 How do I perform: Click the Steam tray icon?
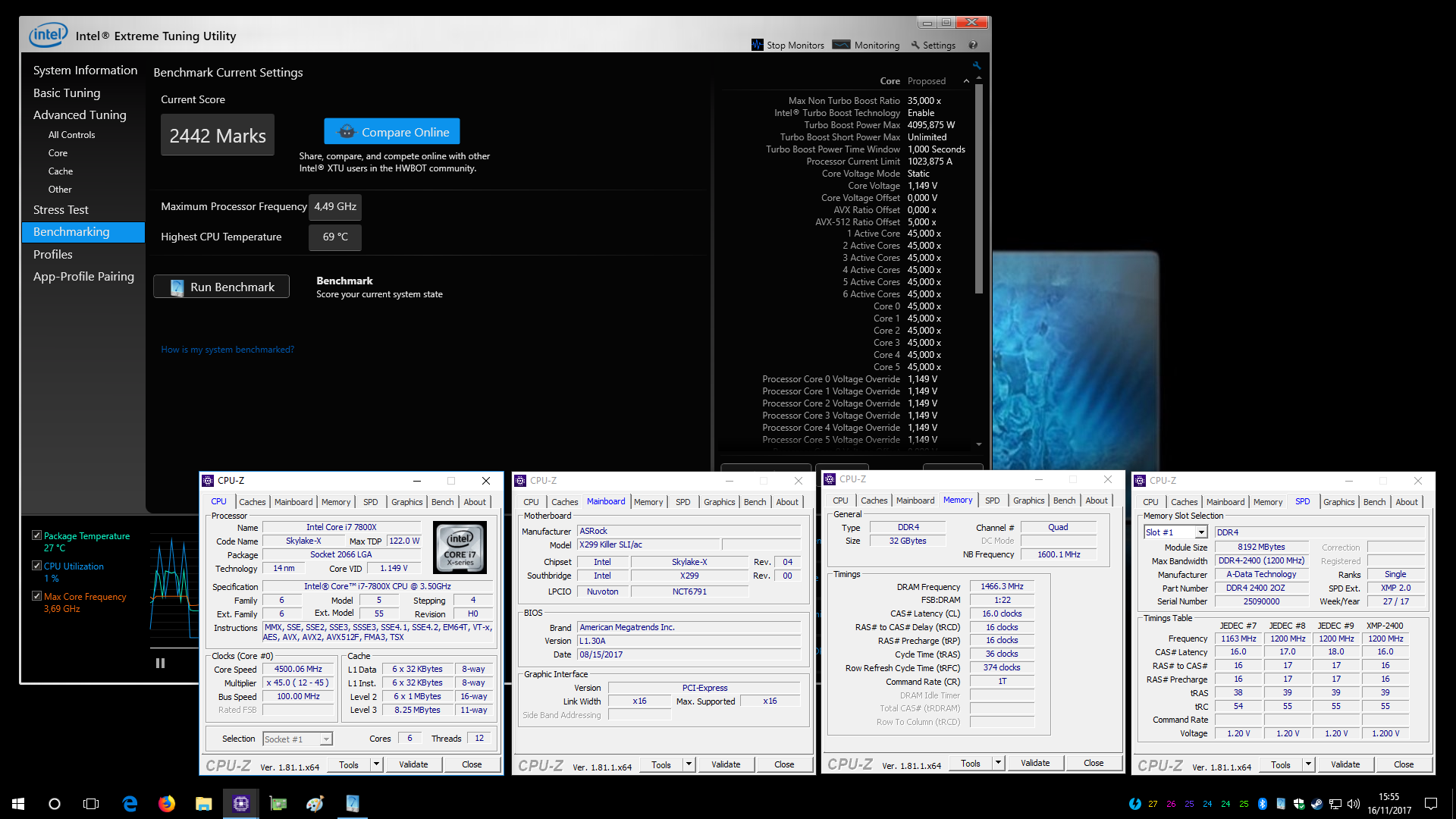(x=1317, y=804)
